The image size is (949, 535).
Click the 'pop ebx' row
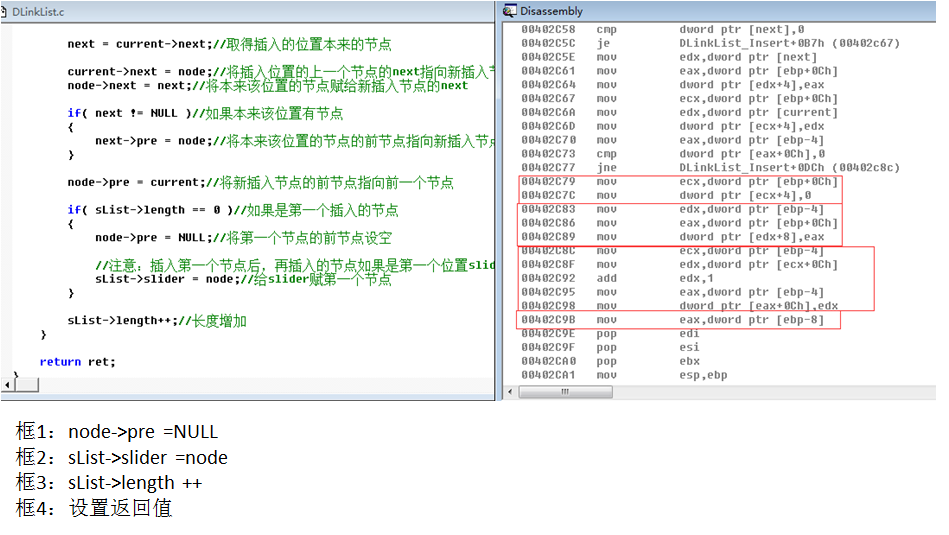click(x=610, y=361)
